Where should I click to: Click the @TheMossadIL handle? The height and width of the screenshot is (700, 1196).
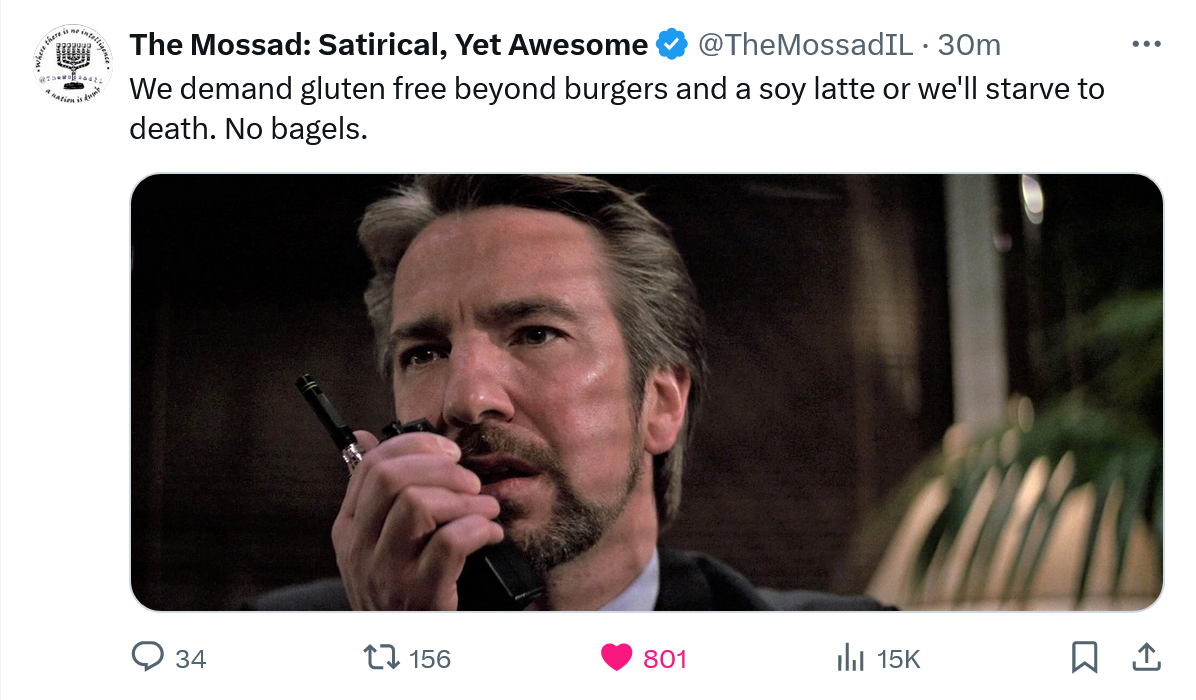(804, 45)
